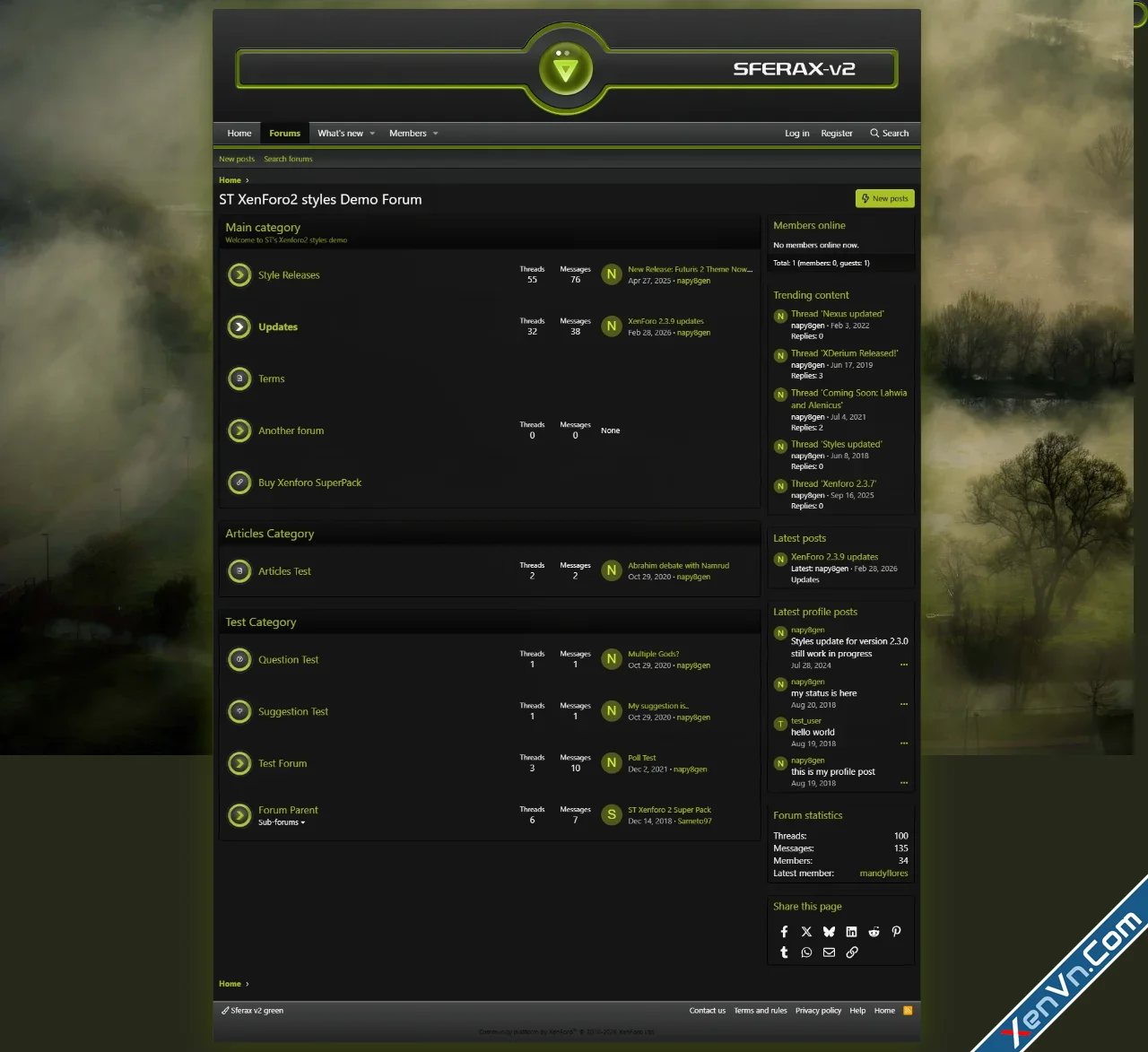Share the page via the Bluesky icon
The width and height of the screenshot is (1148, 1052).
click(829, 931)
